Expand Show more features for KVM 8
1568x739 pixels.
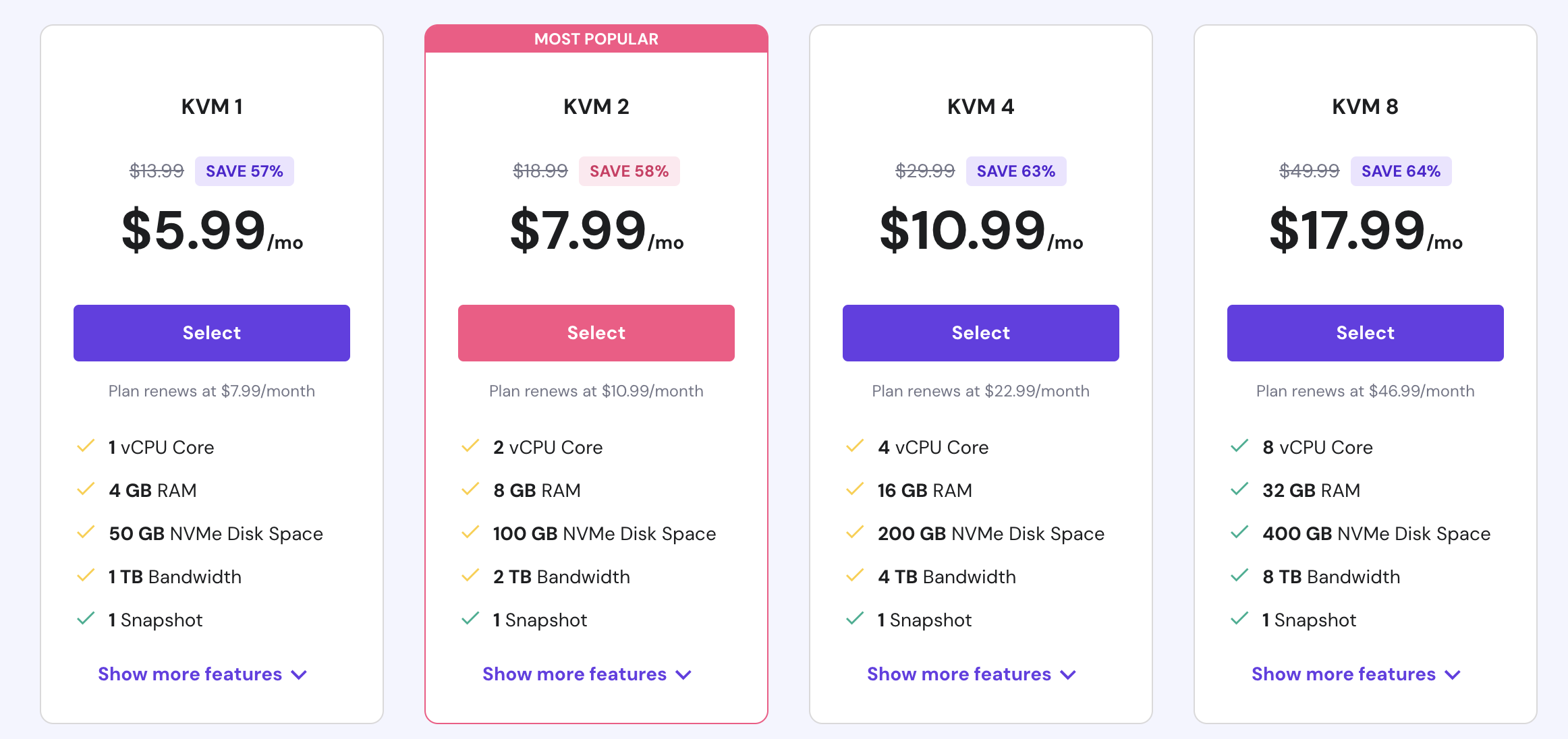(x=1356, y=674)
